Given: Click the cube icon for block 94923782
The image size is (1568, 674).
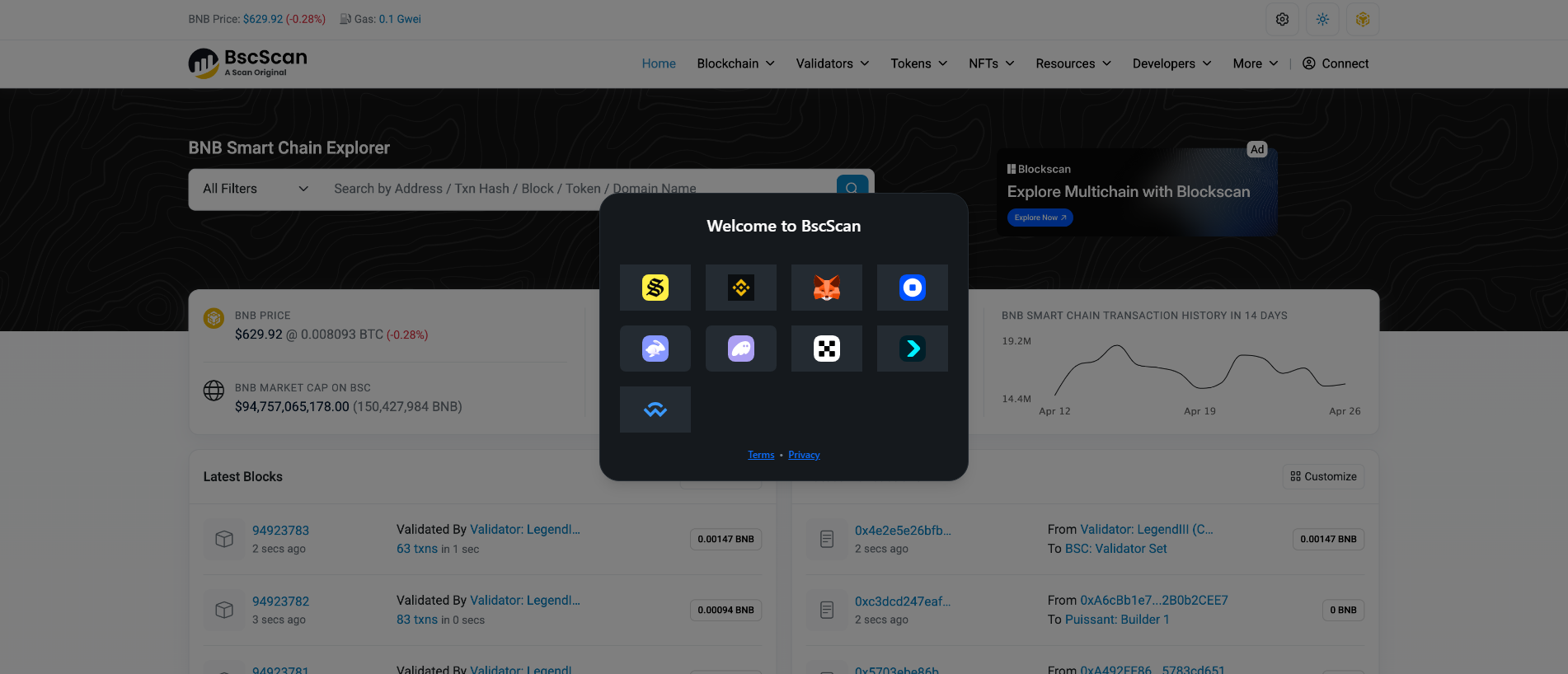Looking at the screenshot, I should click(224, 610).
